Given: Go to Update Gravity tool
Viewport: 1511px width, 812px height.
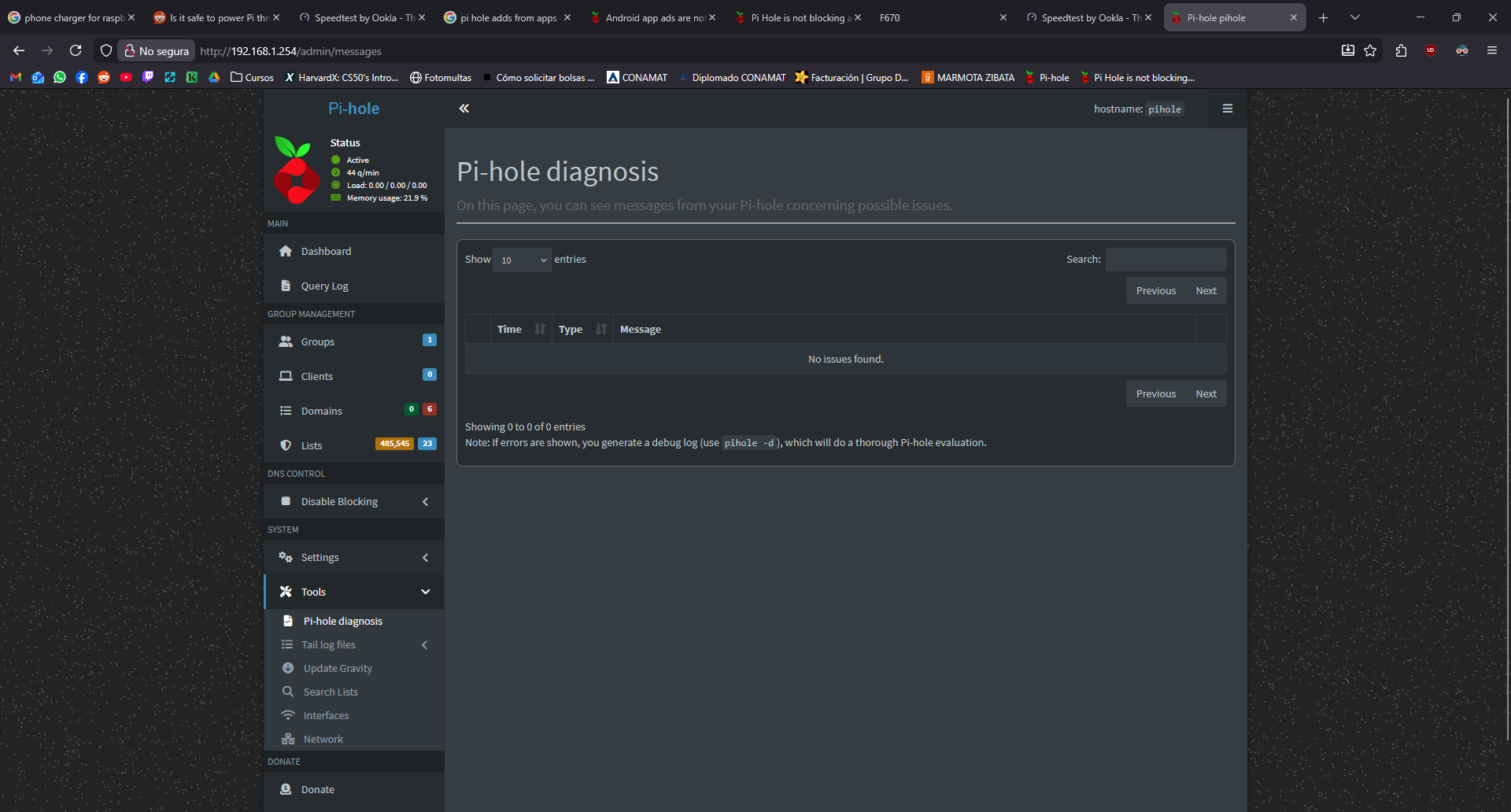Looking at the screenshot, I should click(x=338, y=669).
